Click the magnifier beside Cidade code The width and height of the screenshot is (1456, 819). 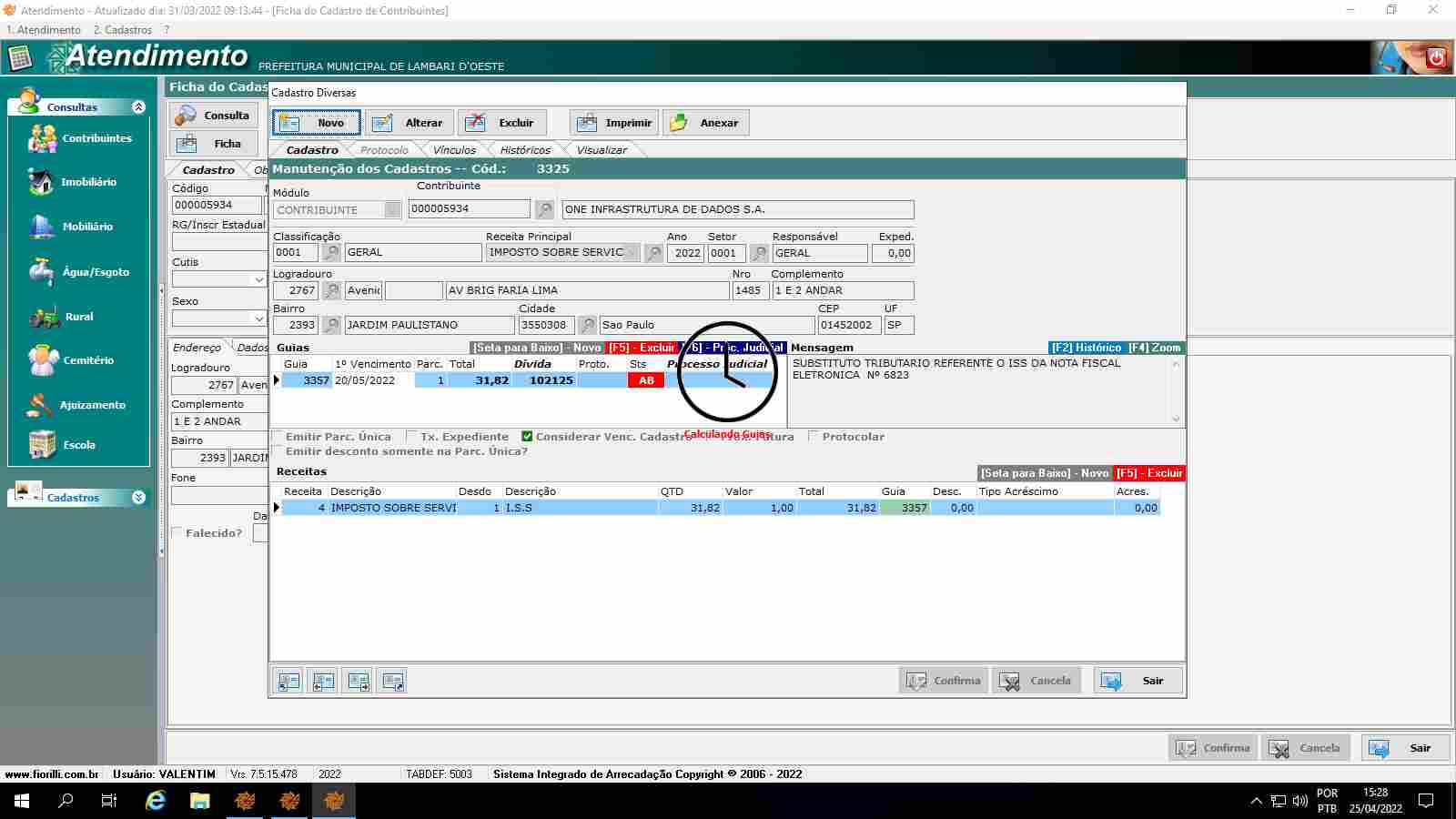pyautogui.click(x=588, y=325)
